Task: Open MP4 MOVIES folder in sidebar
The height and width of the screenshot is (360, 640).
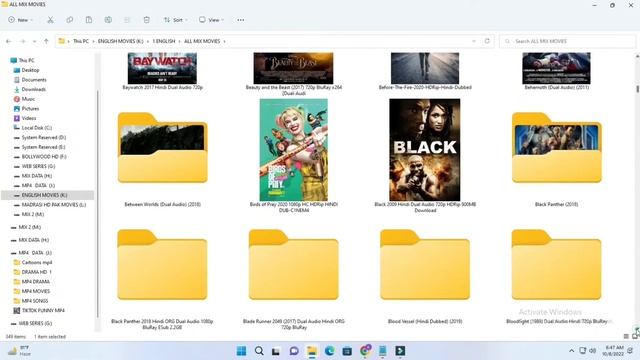Action: (x=36, y=291)
